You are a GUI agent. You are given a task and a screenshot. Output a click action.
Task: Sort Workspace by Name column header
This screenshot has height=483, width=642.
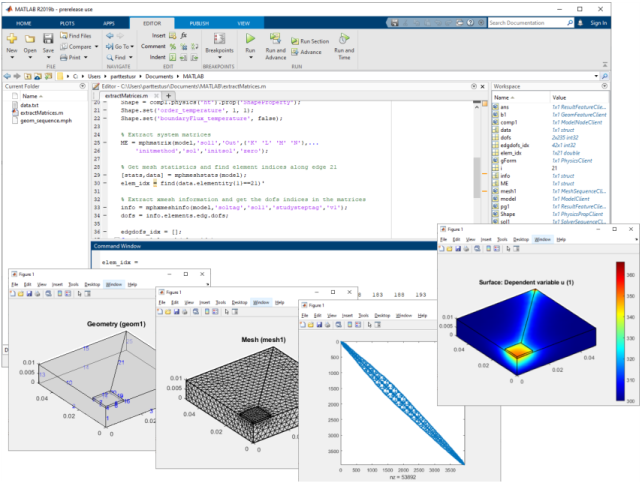[504, 97]
